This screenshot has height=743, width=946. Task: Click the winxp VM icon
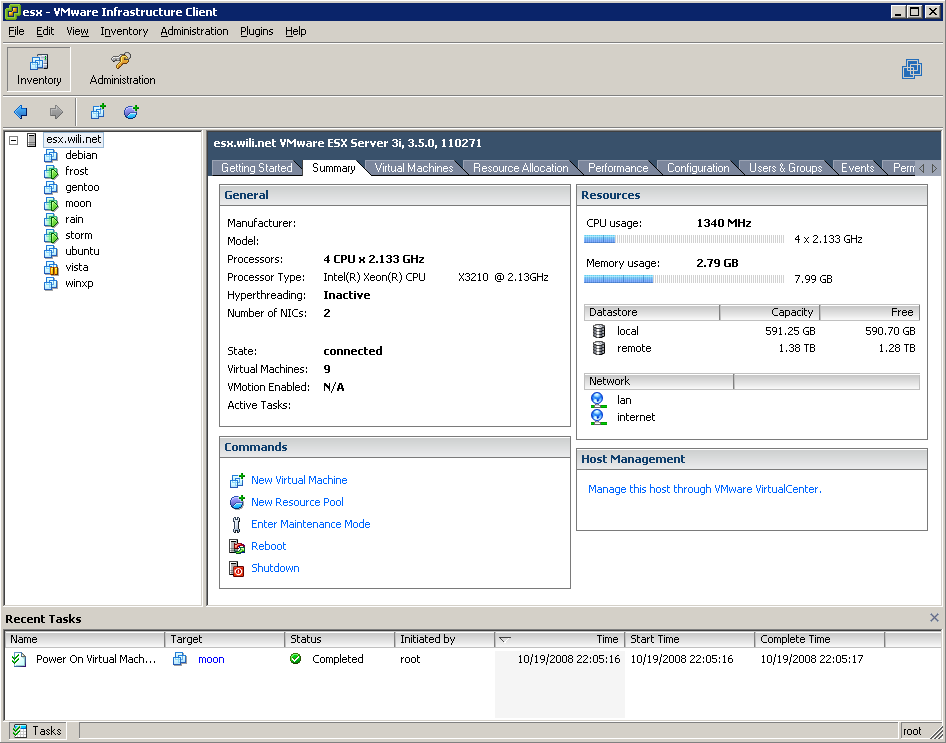pyautogui.click(x=51, y=283)
